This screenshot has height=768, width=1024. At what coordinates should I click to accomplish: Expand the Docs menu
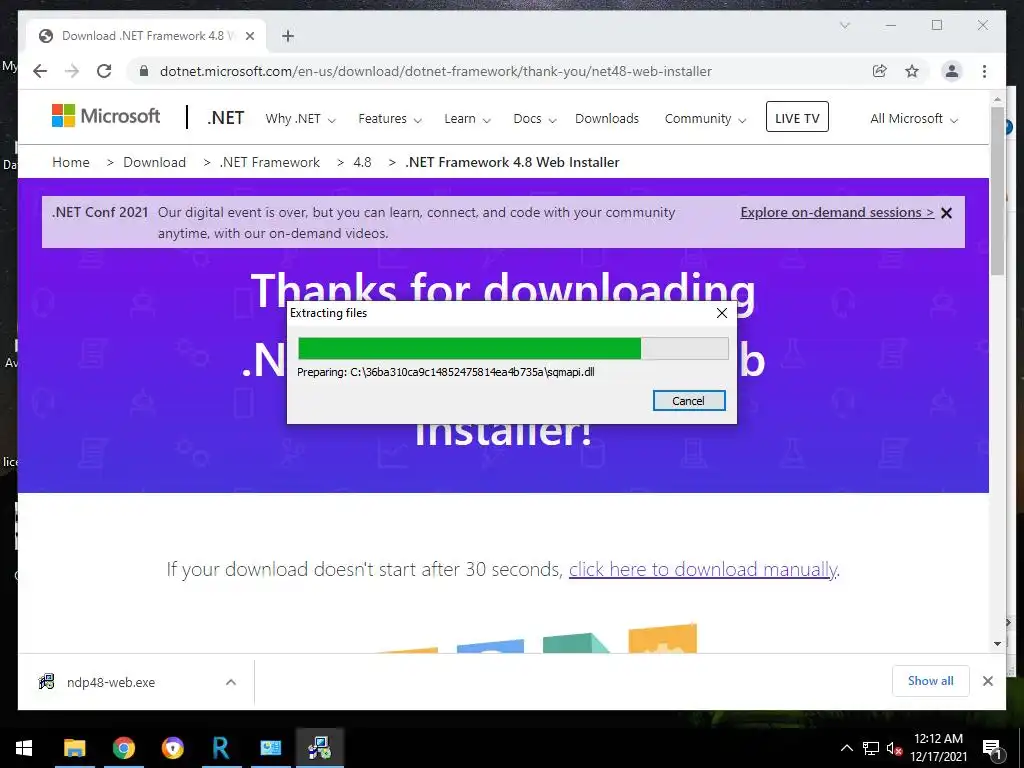point(534,119)
